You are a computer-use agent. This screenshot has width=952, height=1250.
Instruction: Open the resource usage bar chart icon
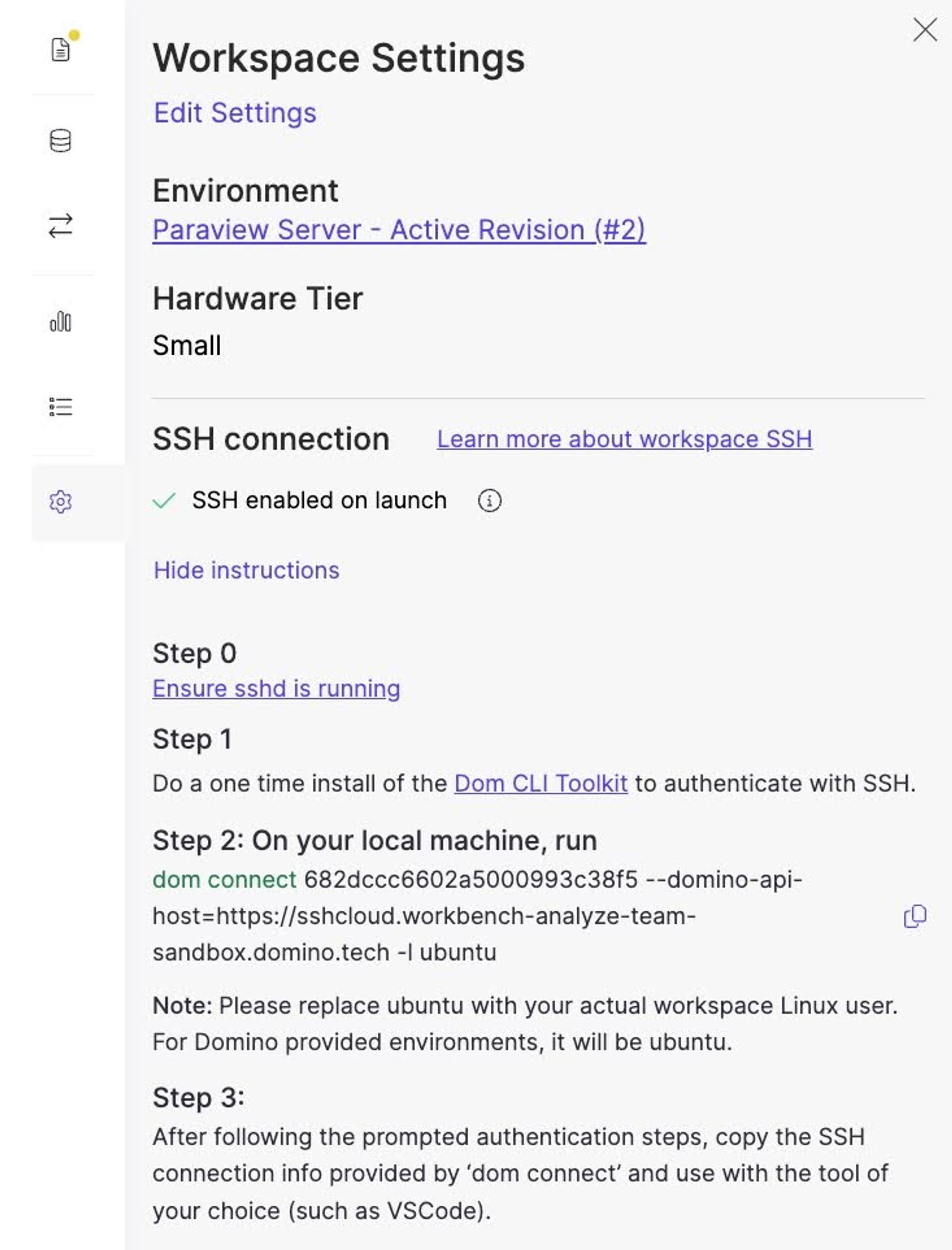point(60,321)
